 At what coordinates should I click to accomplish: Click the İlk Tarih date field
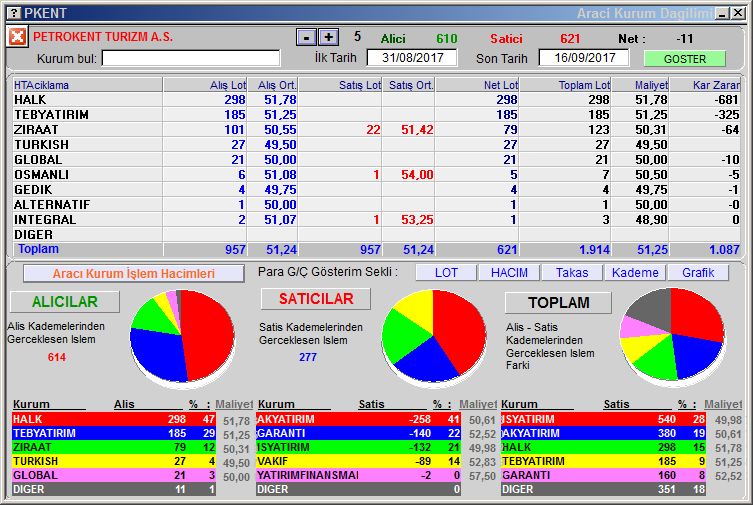point(412,58)
